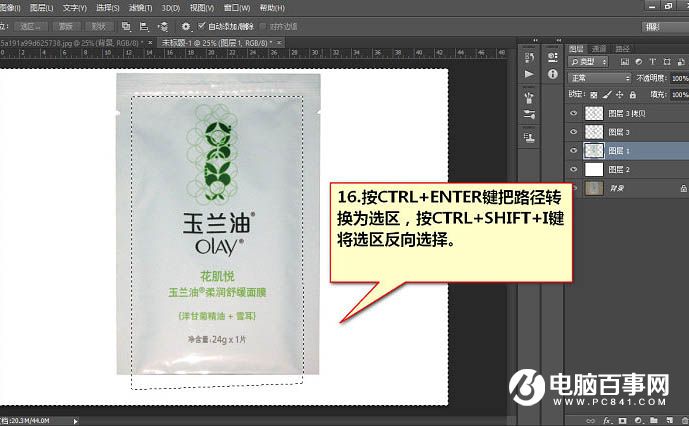Filter layers by pixel layers icon

624,62
